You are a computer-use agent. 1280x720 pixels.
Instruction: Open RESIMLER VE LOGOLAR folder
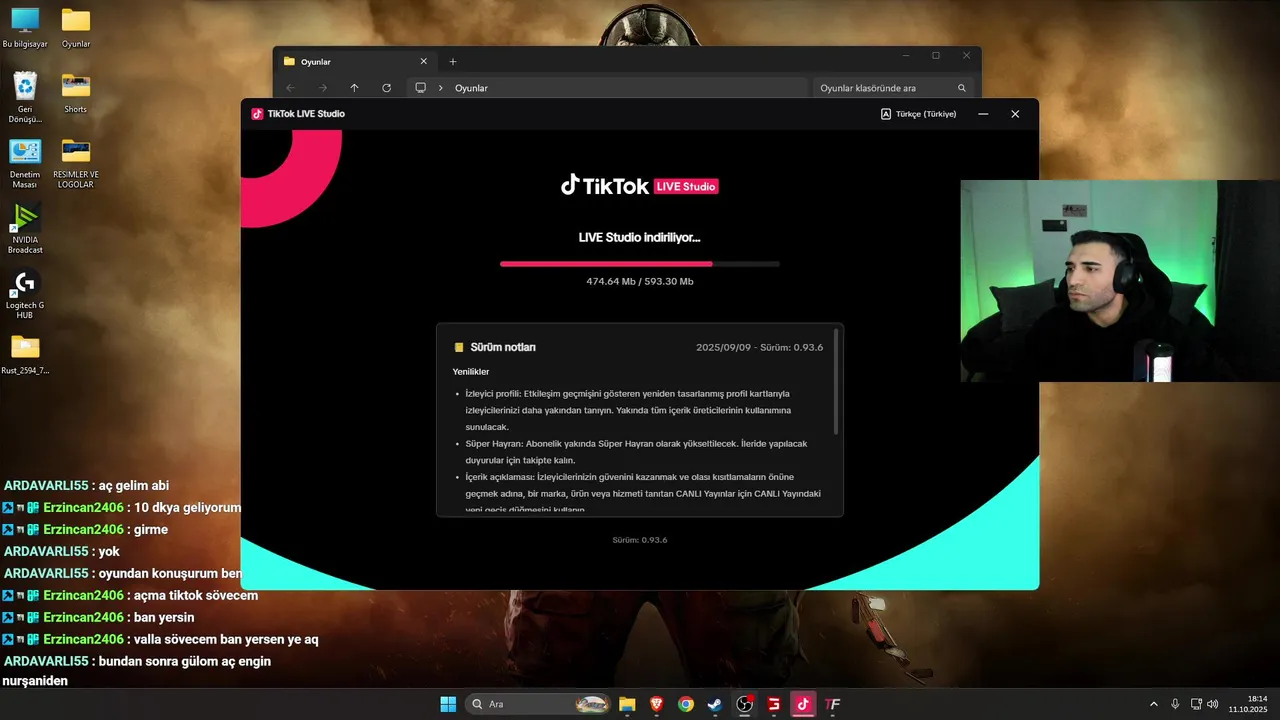(x=76, y=163)
